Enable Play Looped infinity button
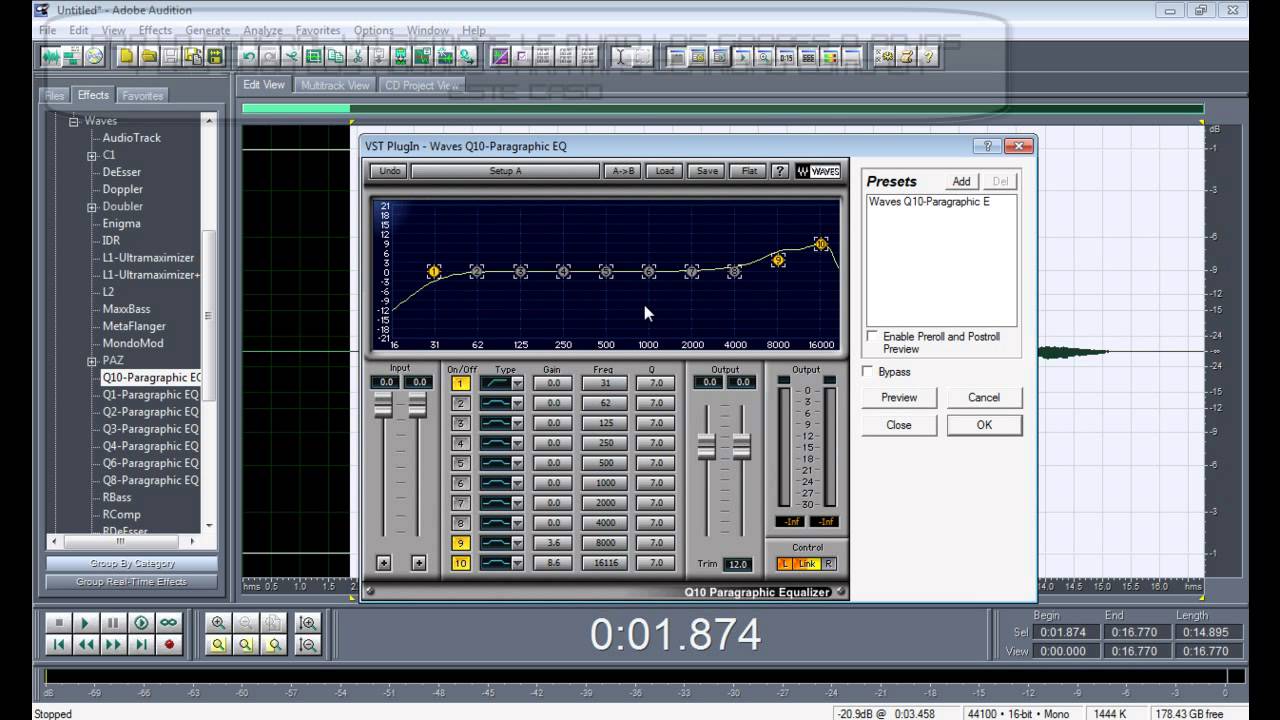 tap(168, 622)
